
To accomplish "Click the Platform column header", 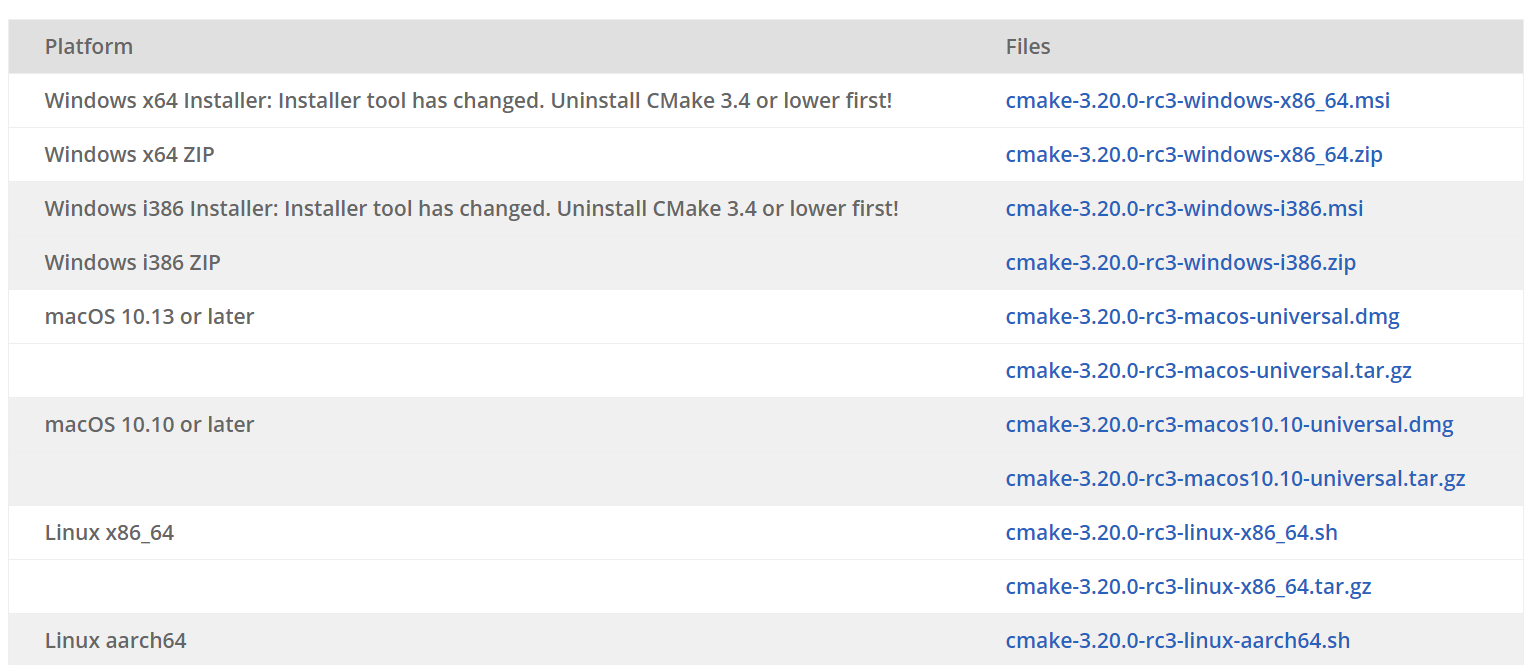I will 89,46.
